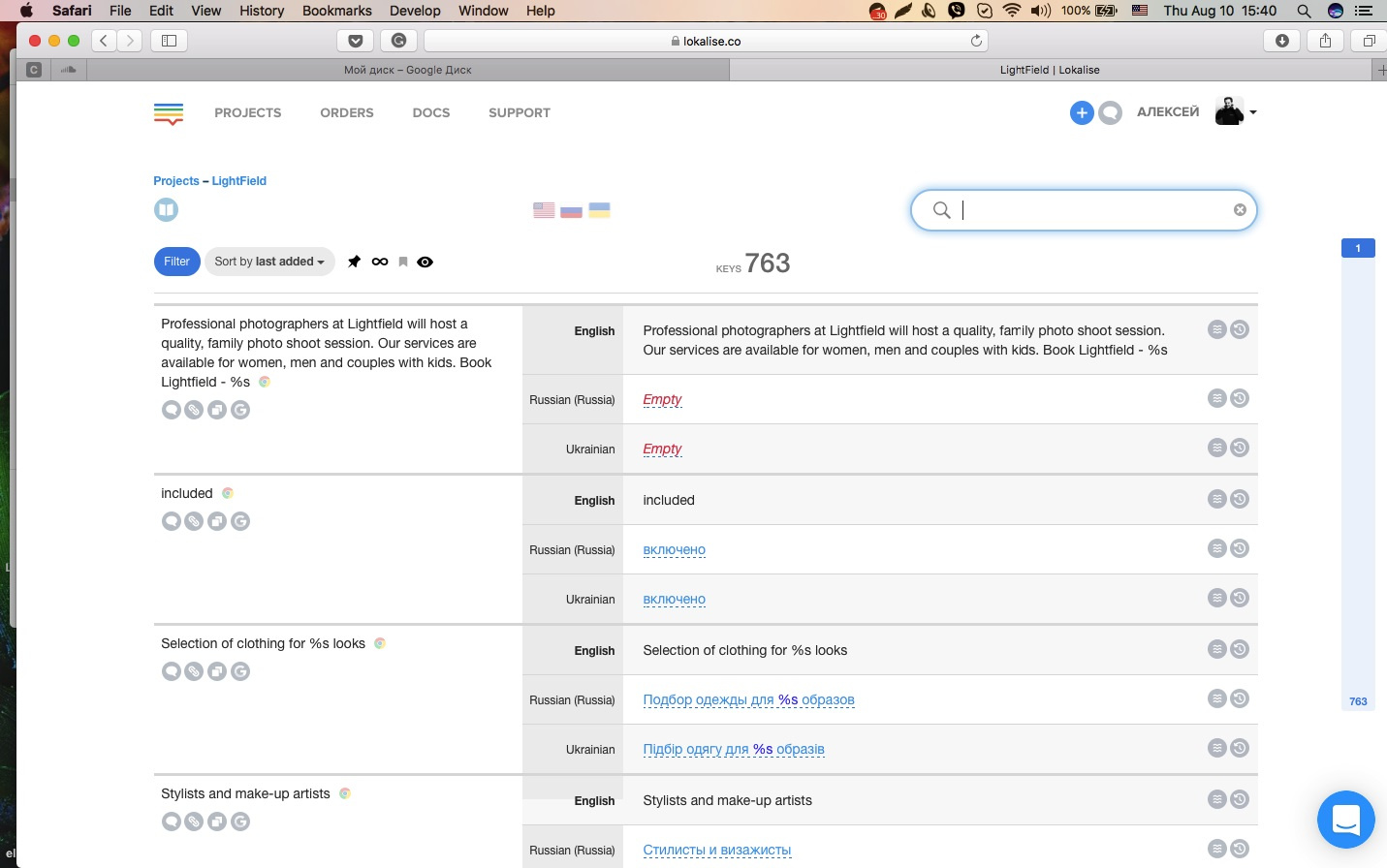Show Safari downloads

click(x=1282, y=41)
